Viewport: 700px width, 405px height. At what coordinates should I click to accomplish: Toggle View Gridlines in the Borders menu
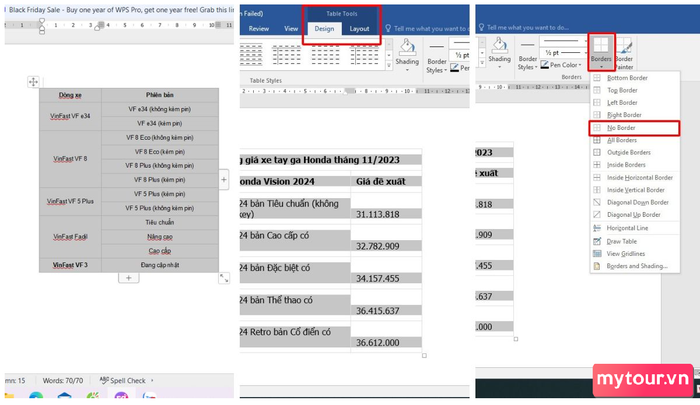point(634,254)
